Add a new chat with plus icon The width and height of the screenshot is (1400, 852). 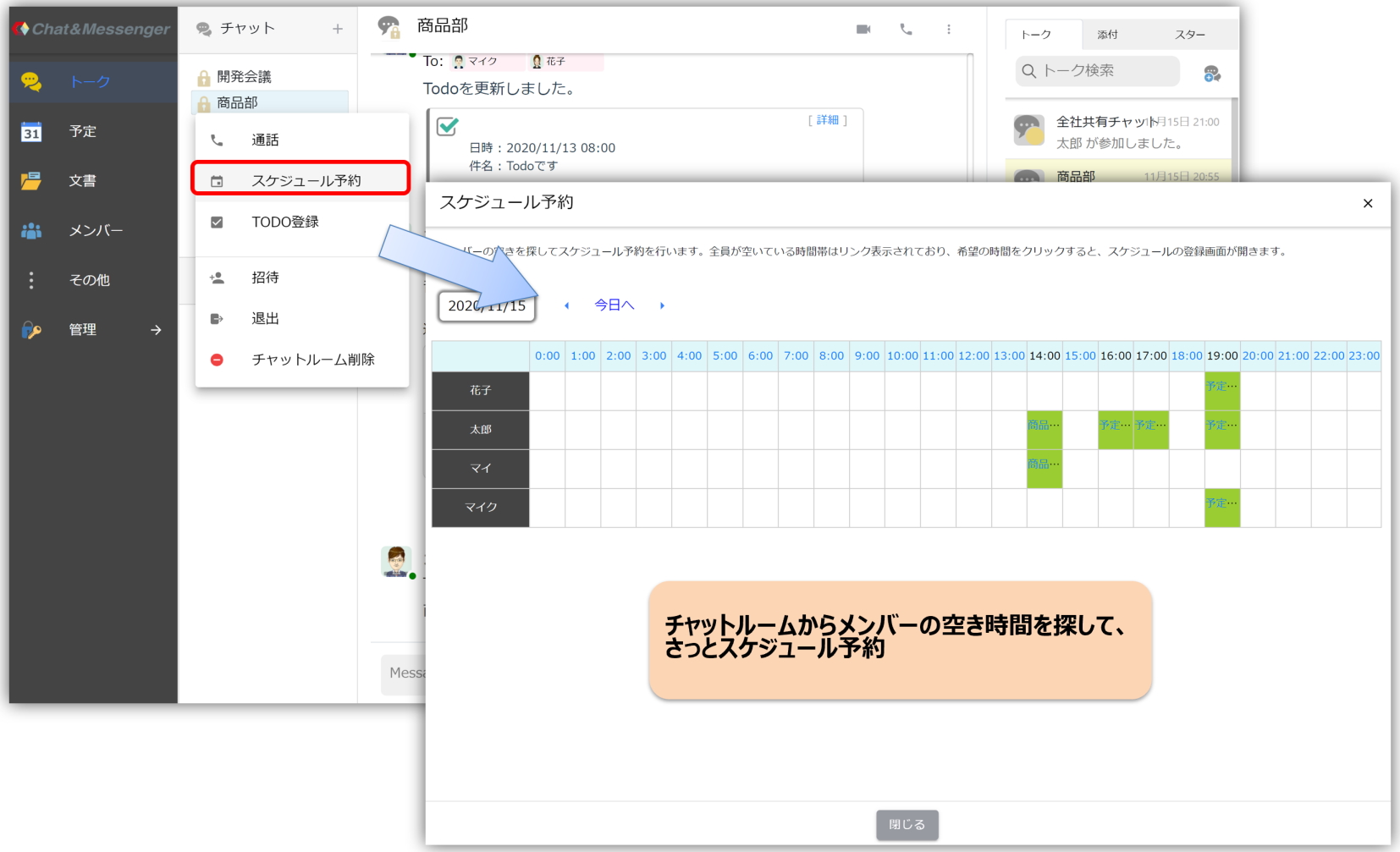click(x=337, y=29)
